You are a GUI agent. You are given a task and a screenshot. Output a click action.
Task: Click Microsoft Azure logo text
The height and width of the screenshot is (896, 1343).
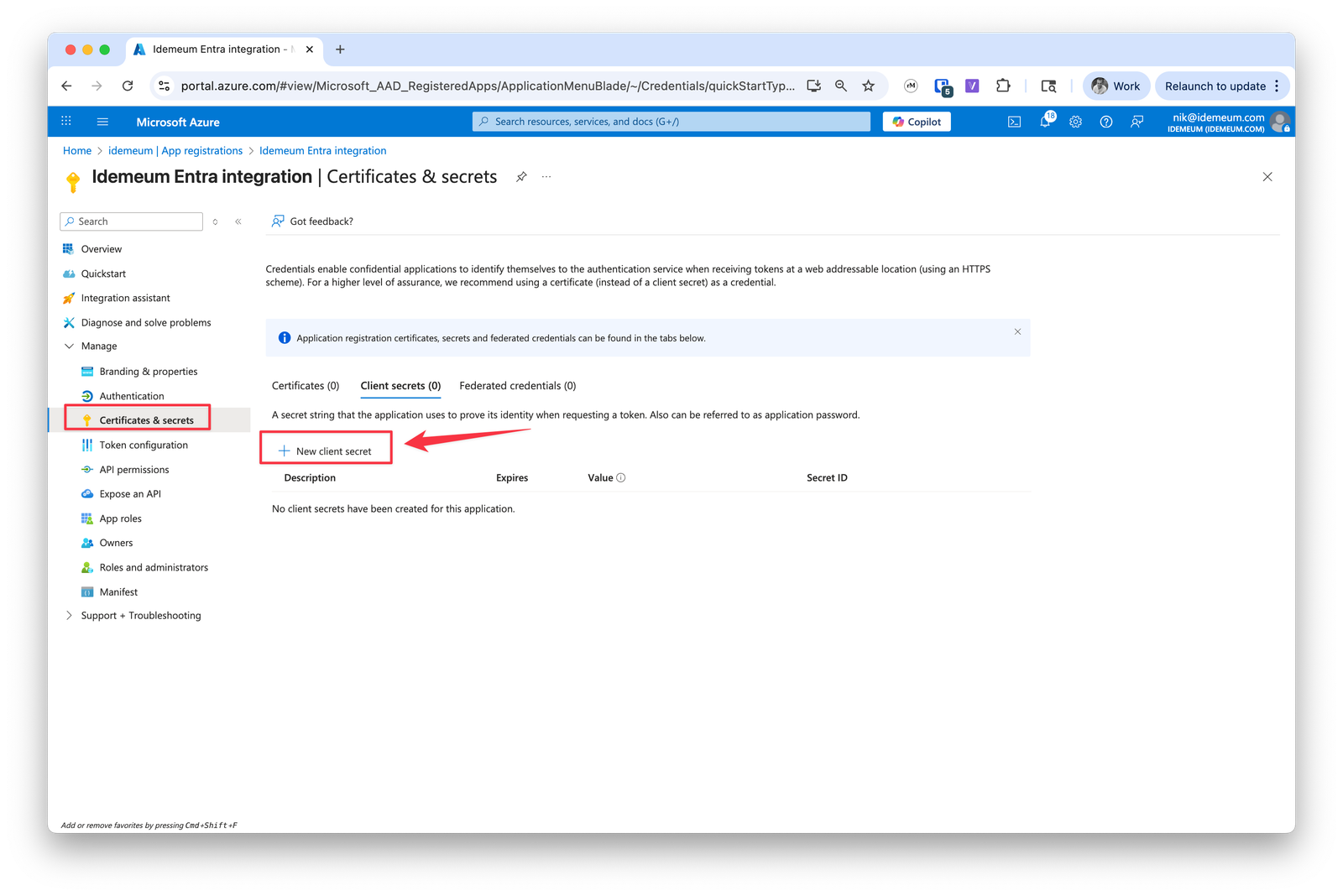click(178, 122)
